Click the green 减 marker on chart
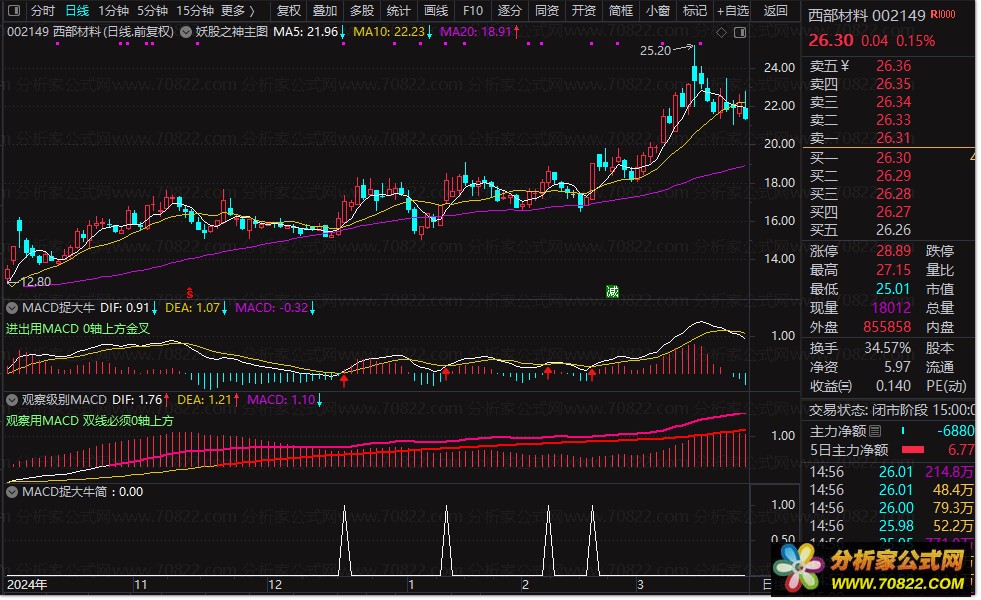This screenshot has height=600, width=981. point(612,292)
